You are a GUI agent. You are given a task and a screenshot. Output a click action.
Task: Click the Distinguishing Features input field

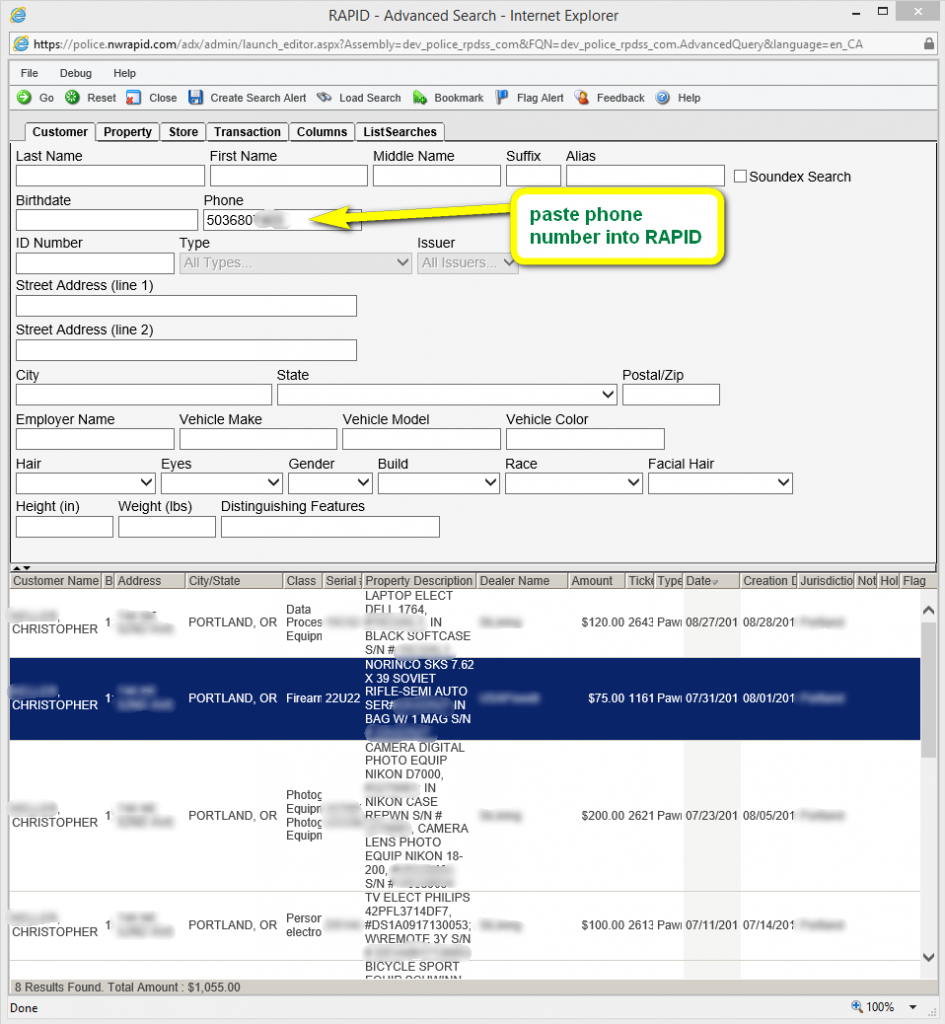point(330,527)
